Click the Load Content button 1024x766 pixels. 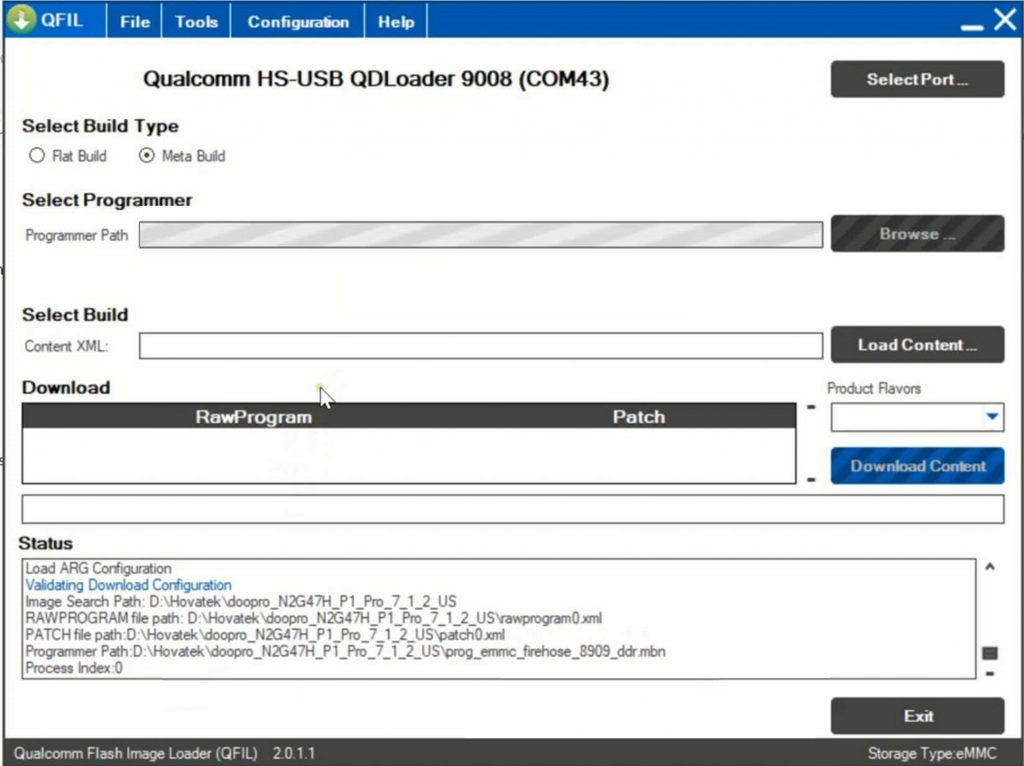(x=917, y=345)
